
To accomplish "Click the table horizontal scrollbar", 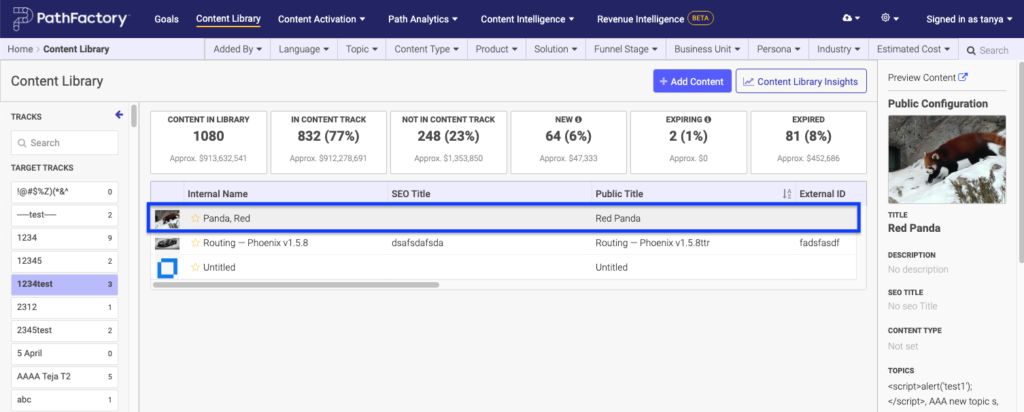I will 296,285.
